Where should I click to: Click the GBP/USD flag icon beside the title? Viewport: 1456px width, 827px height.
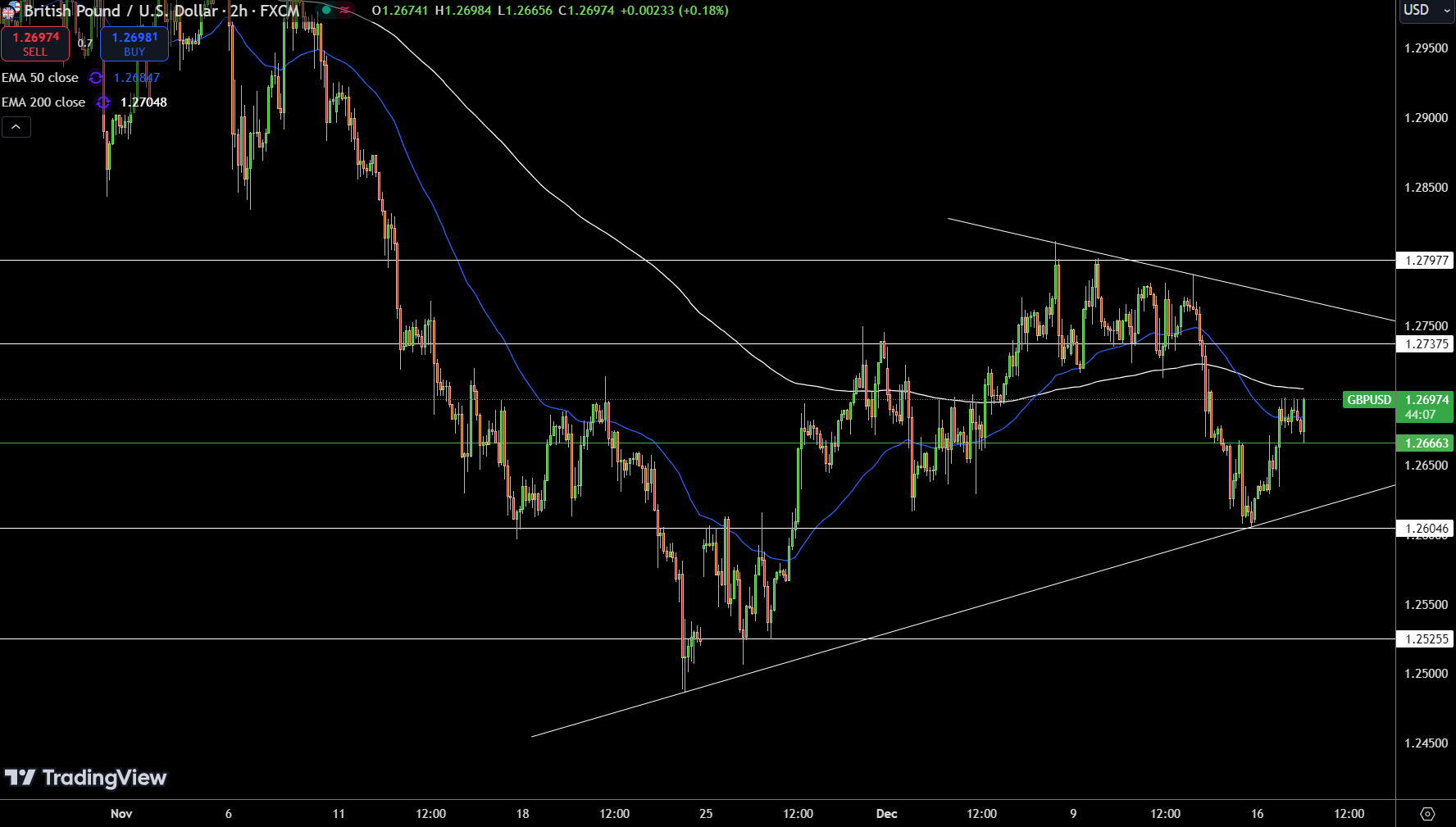pyautogui.click(x=11, y=11)
